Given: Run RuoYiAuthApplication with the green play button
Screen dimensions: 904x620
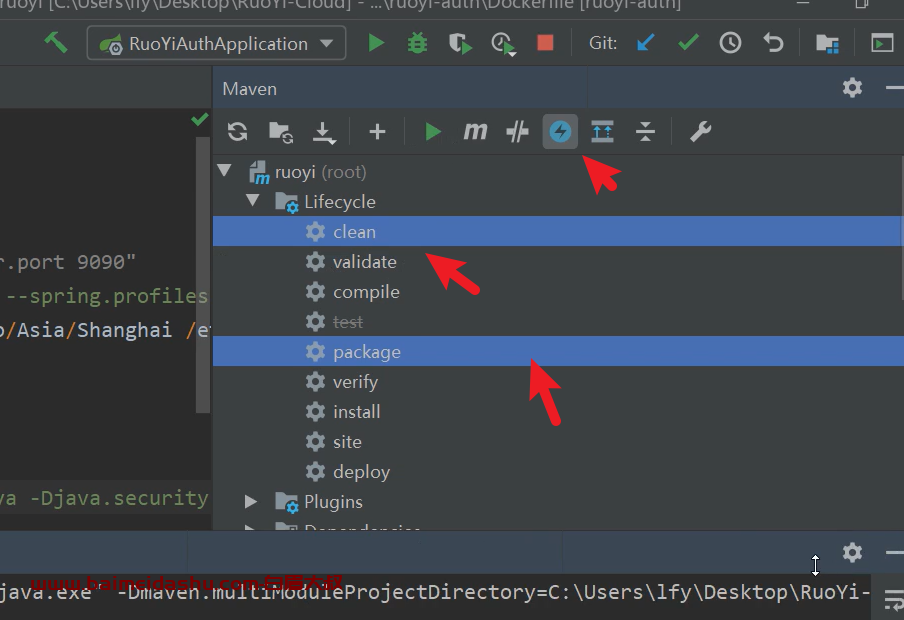Looking at the screenshot, I should 376,43.
